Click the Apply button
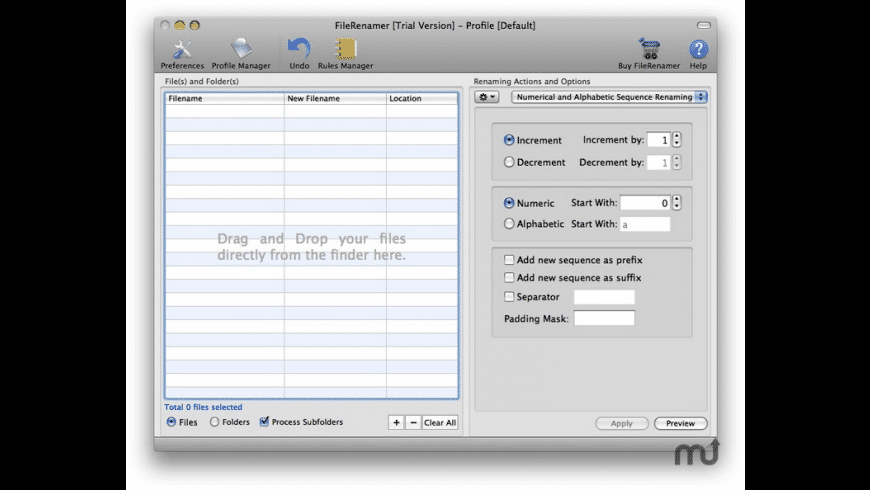The height and width of the screenshot is (490, 870). (x=621, y=423)
